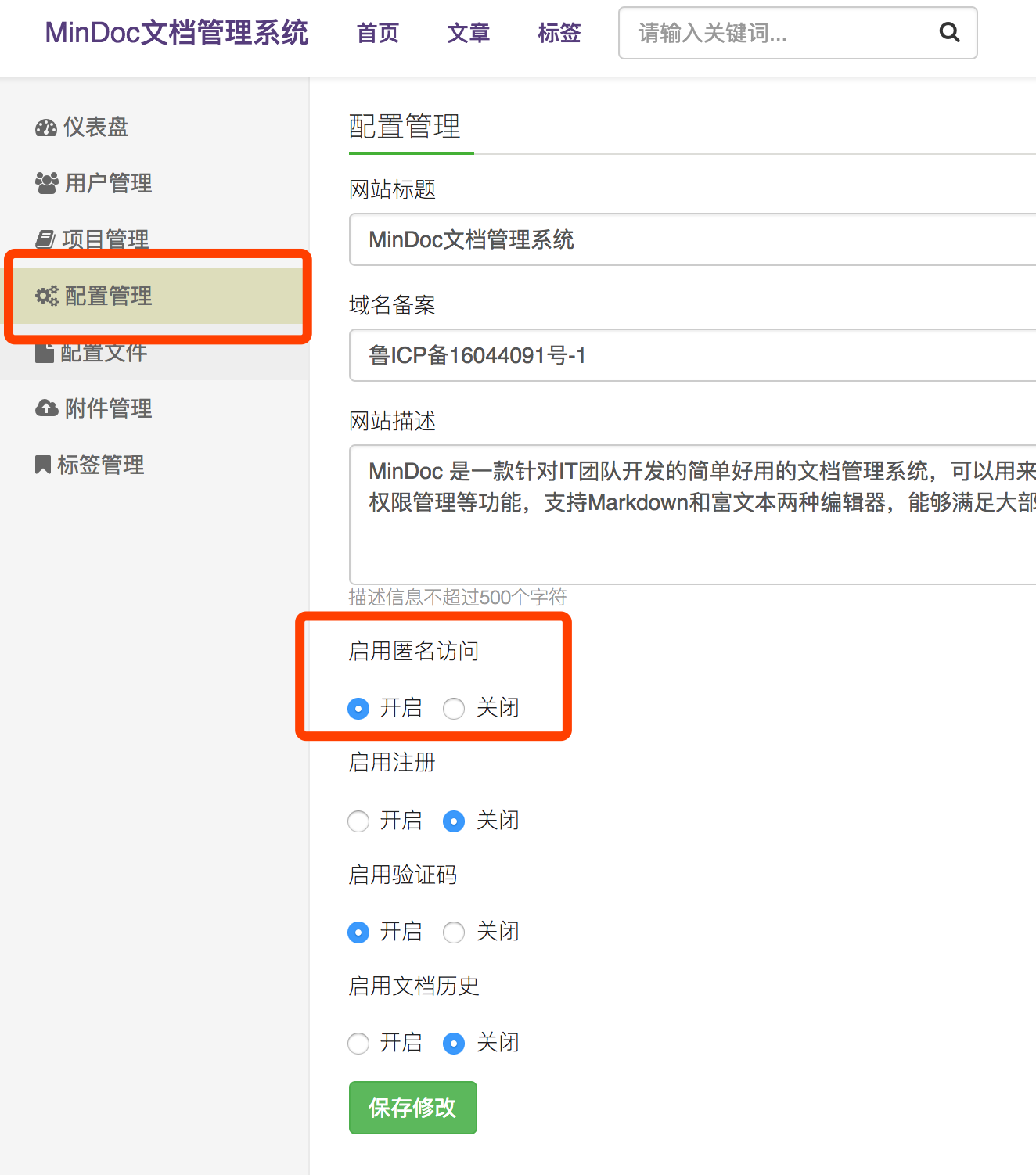
Task: Select 关闭 for 启用验证码
Action: pyautogui.click(x=454, y=932)
